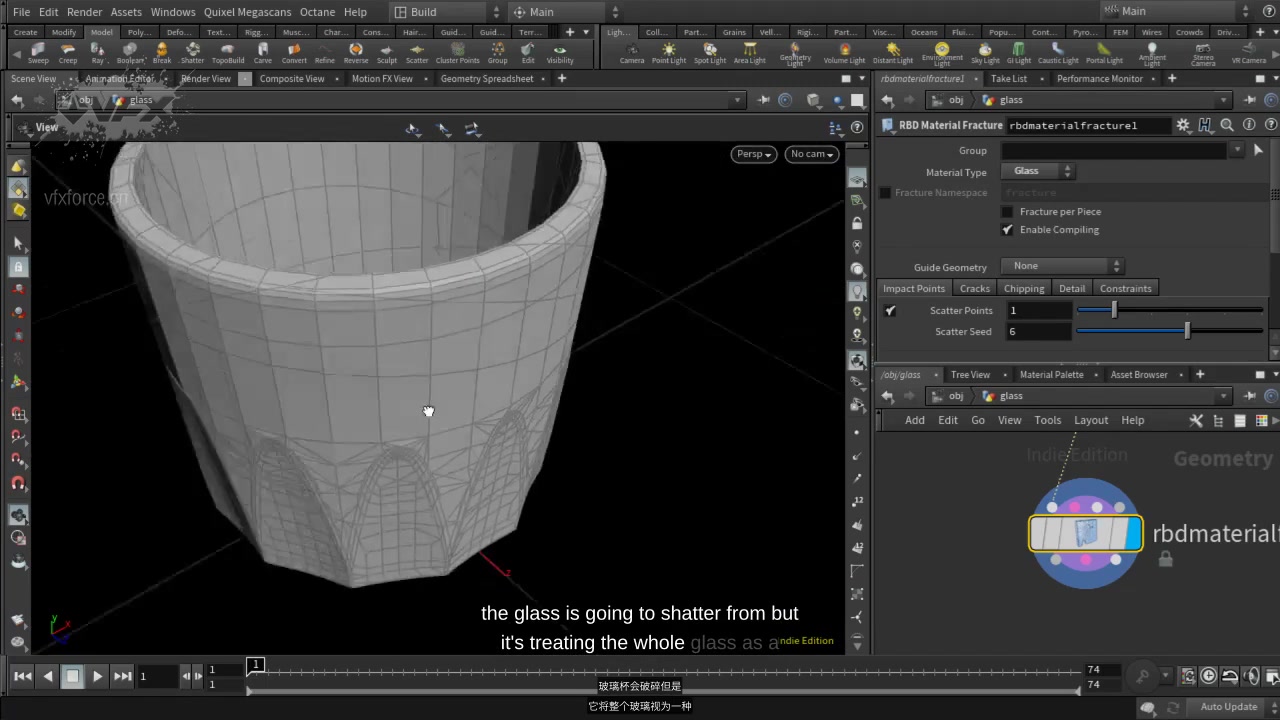
Task: Play the timeline forward
Action: [x=97, y=676]
